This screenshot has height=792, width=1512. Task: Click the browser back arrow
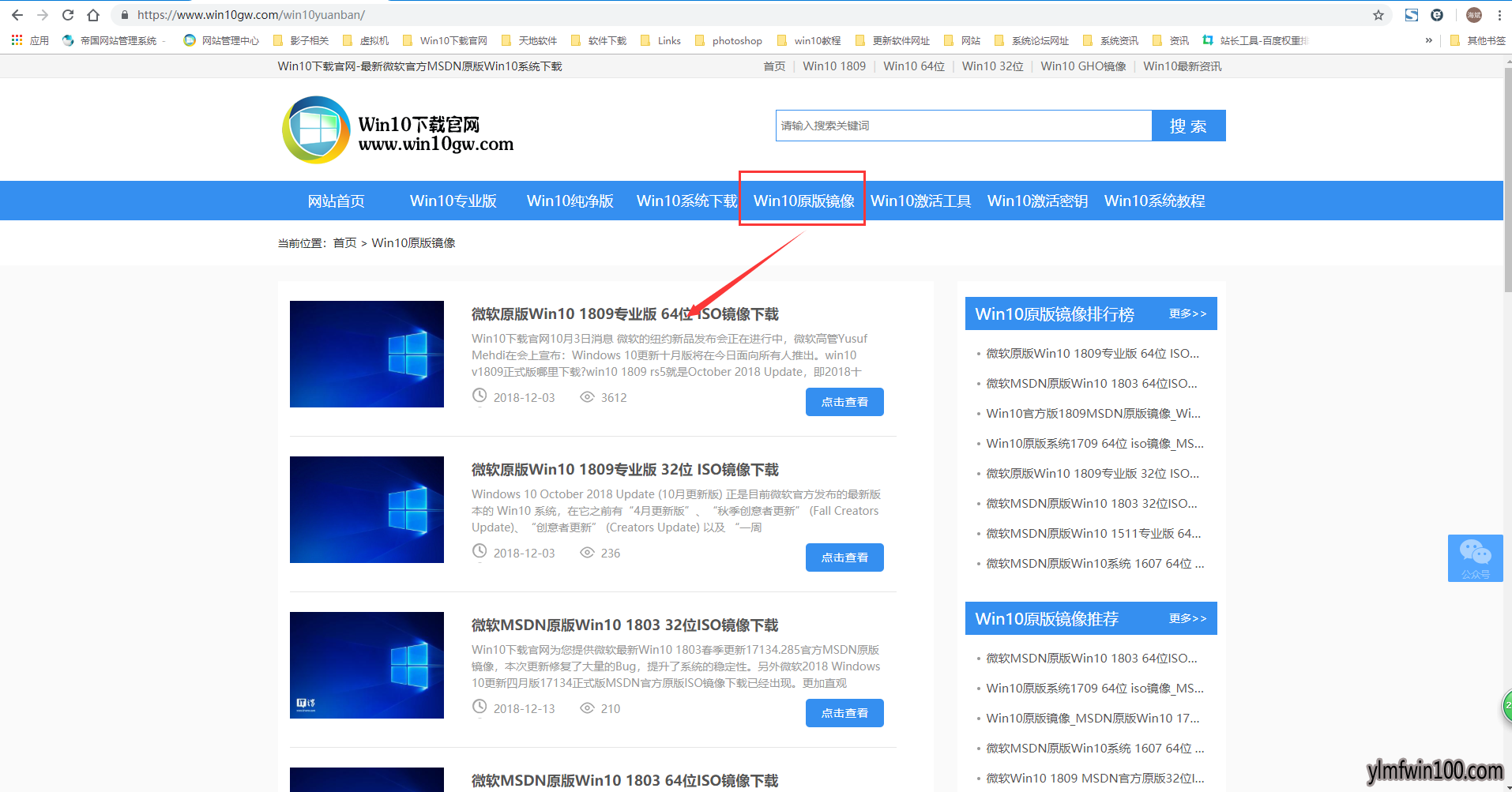pyautogui.click(x=17, y=15)
